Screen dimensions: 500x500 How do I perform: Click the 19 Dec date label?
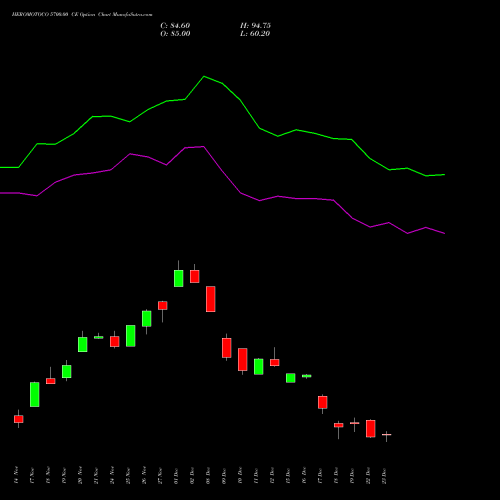click(352, 475)
